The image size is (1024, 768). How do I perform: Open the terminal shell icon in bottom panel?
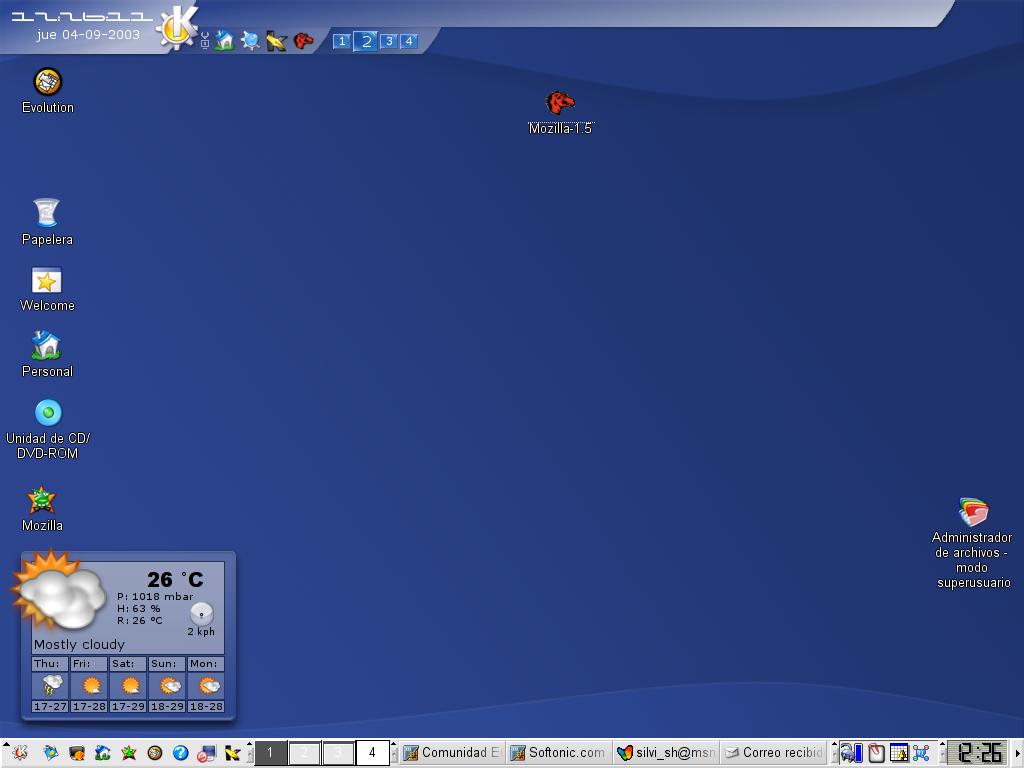point(76,753)
